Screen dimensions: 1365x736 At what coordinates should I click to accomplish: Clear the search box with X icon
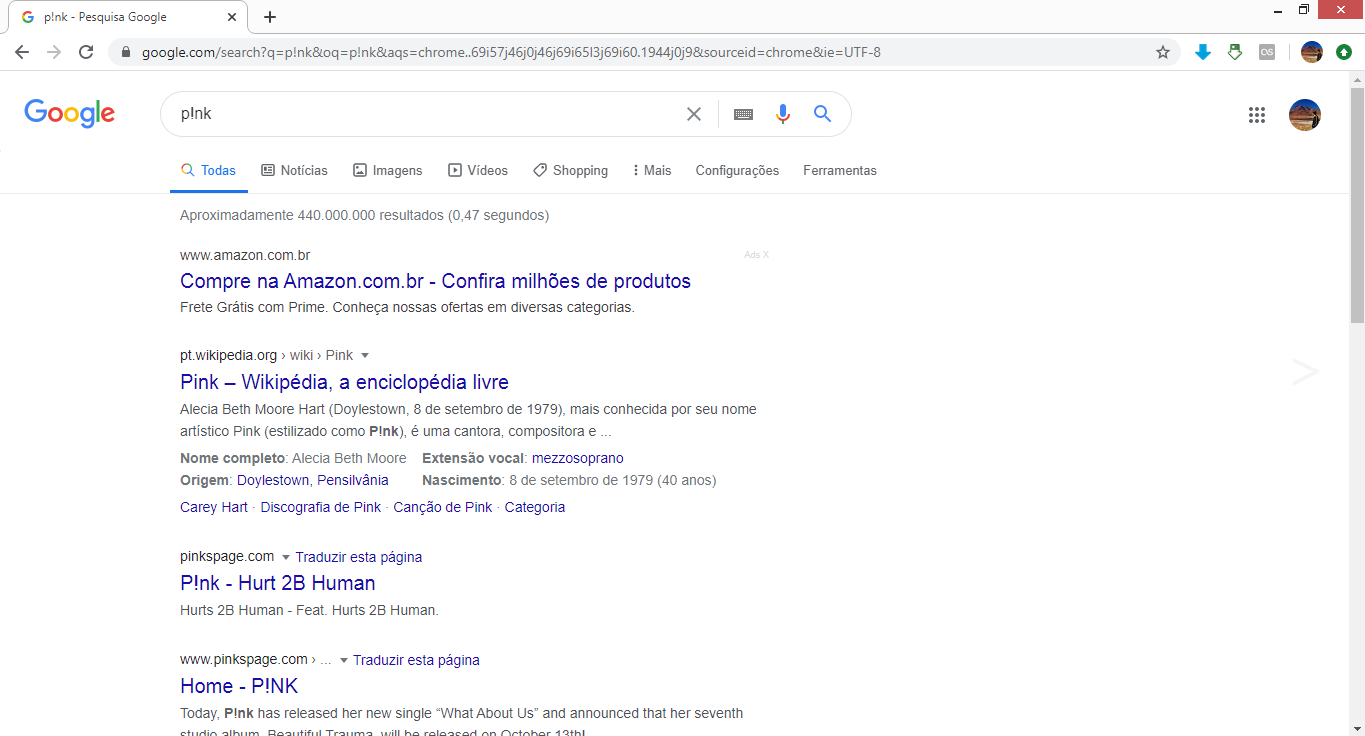tap(694, 114)
